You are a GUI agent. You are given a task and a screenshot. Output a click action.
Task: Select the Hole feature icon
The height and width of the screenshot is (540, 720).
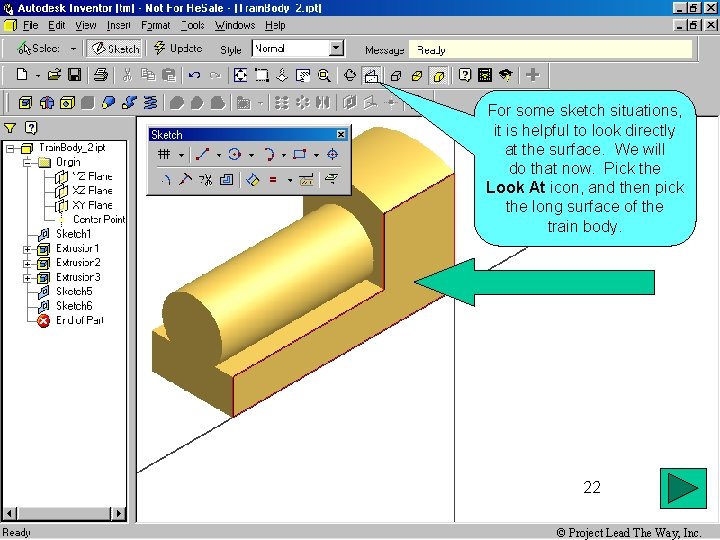[x=67, y=102]
